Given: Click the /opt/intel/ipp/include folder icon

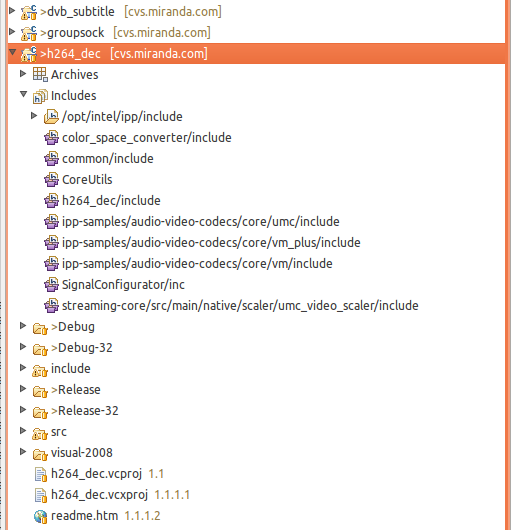Looking at the screenshot, I should tap(51, 117).
